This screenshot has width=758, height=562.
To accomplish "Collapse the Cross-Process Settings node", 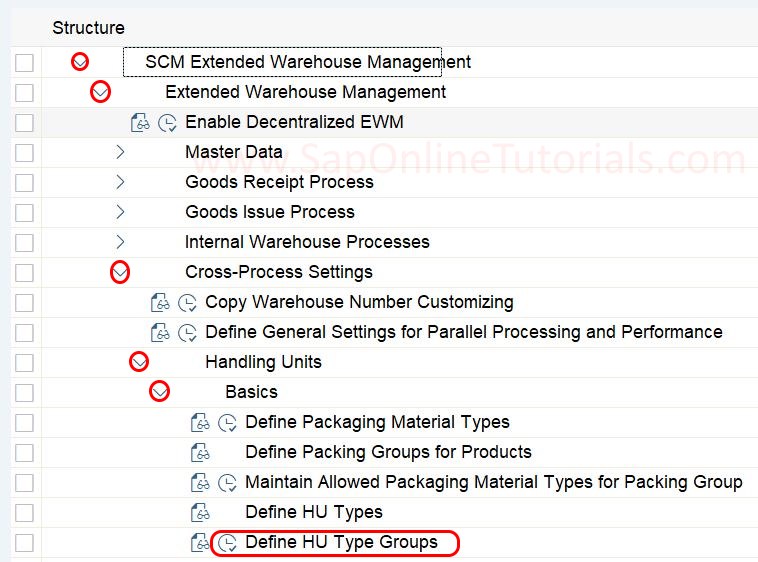I will (x=120, y=272).
